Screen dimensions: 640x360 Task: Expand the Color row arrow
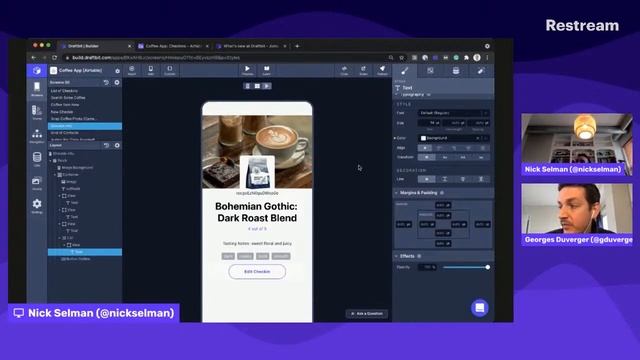[395, 138]
